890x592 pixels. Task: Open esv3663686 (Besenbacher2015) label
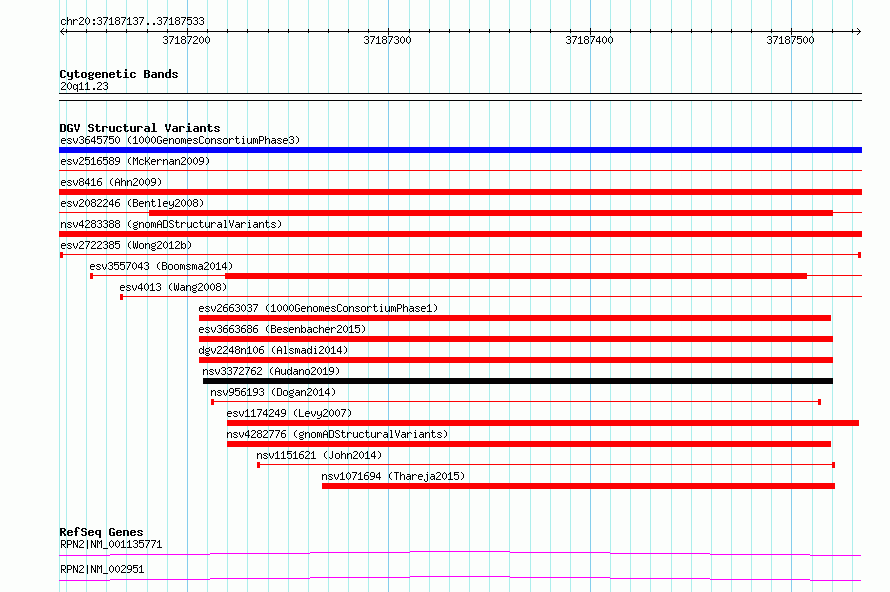pos(282,329)
